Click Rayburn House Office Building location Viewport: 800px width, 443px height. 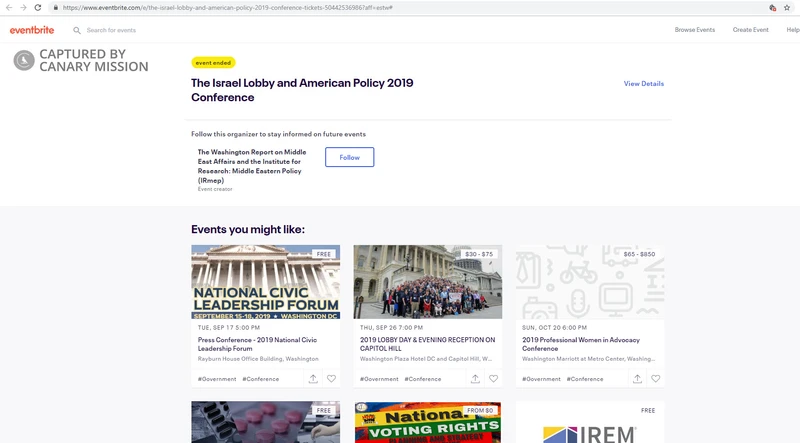(258, 359)
